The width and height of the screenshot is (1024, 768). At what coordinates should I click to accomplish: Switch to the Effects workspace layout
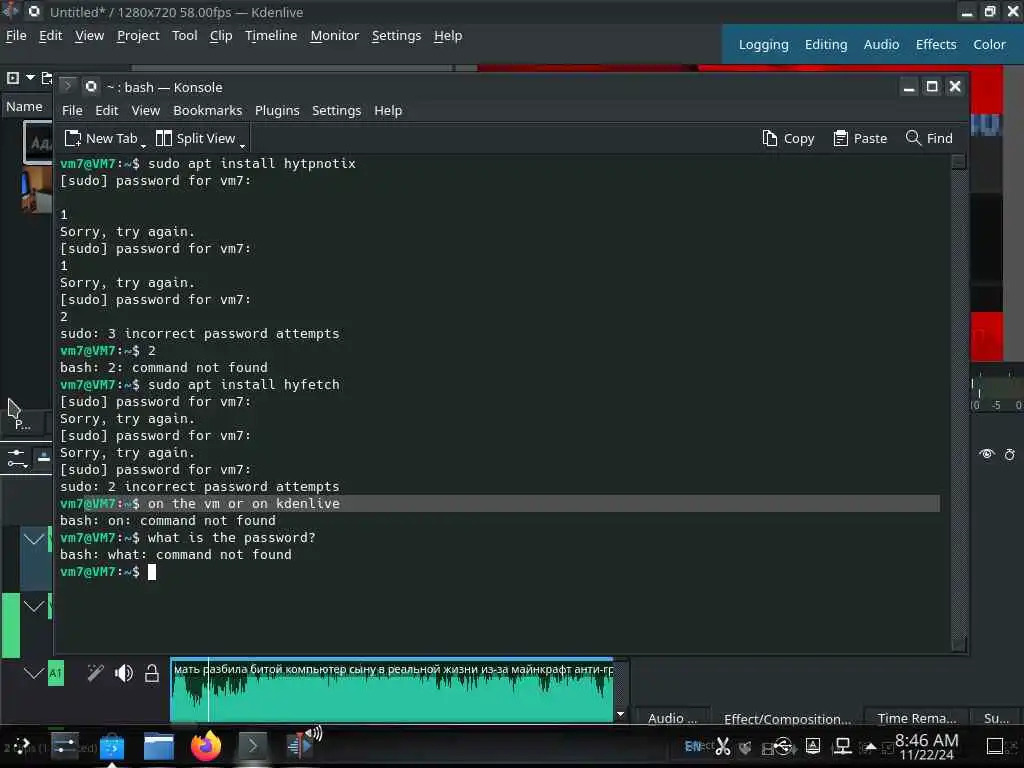(x=936, y=44)
